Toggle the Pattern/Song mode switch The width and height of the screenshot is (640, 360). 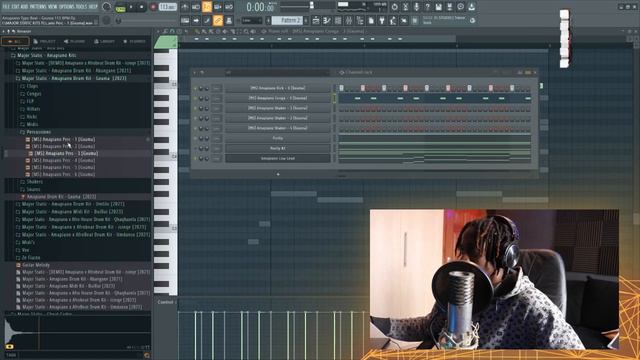(x=120, y=7)
